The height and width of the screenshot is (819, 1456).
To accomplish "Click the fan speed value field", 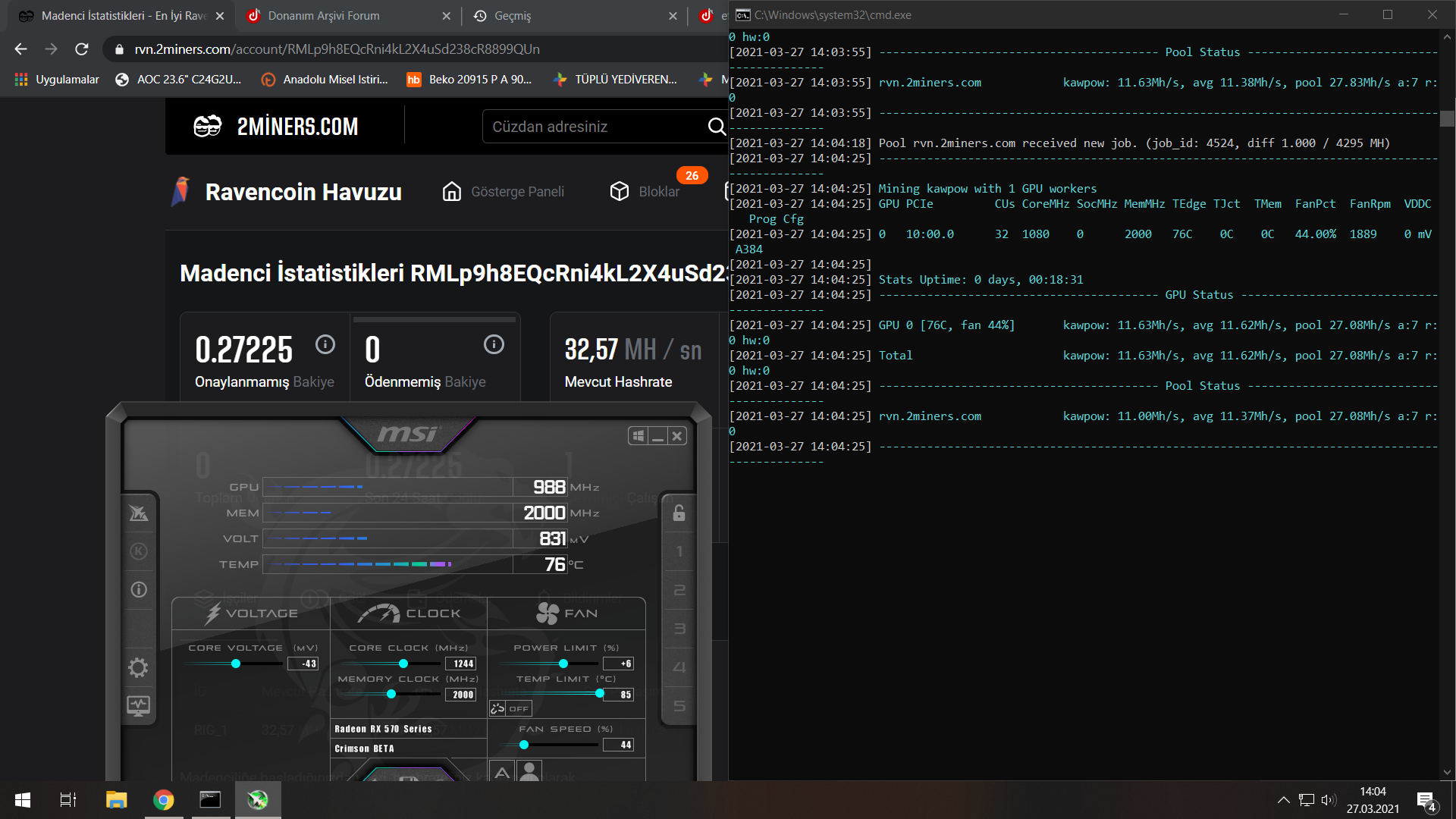I will pyautogui.click(x=618, y=745).
